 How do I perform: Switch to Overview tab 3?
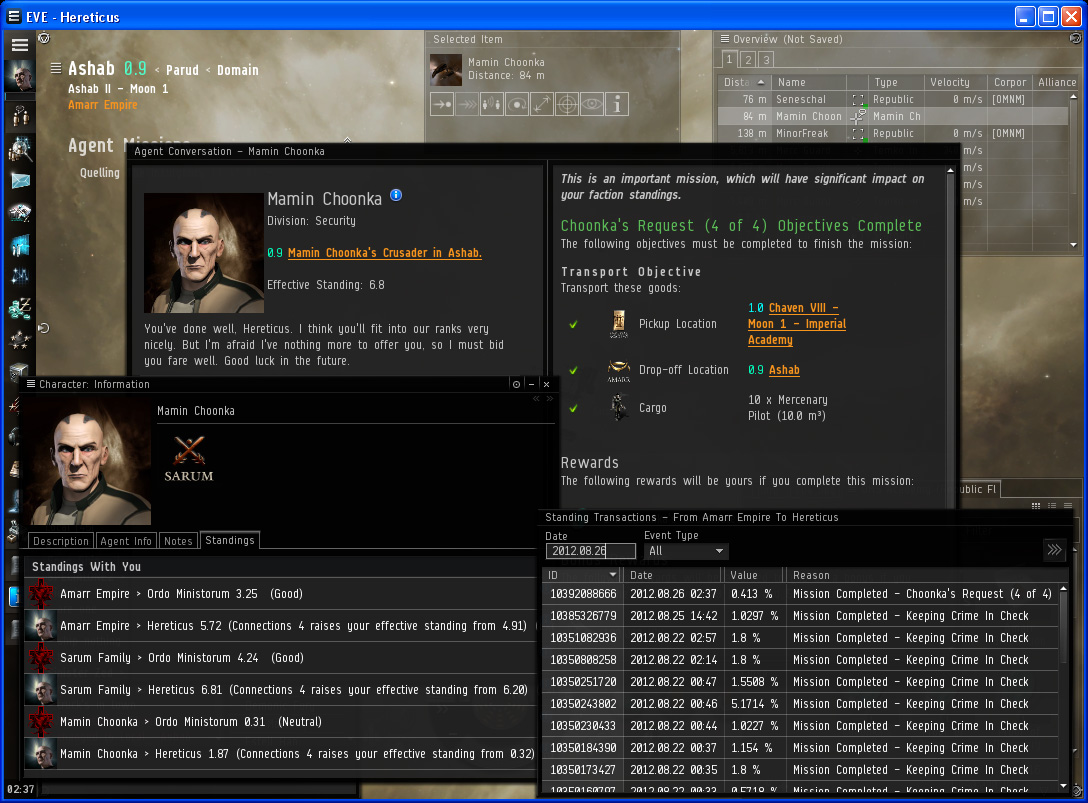(x=766, y=60)
